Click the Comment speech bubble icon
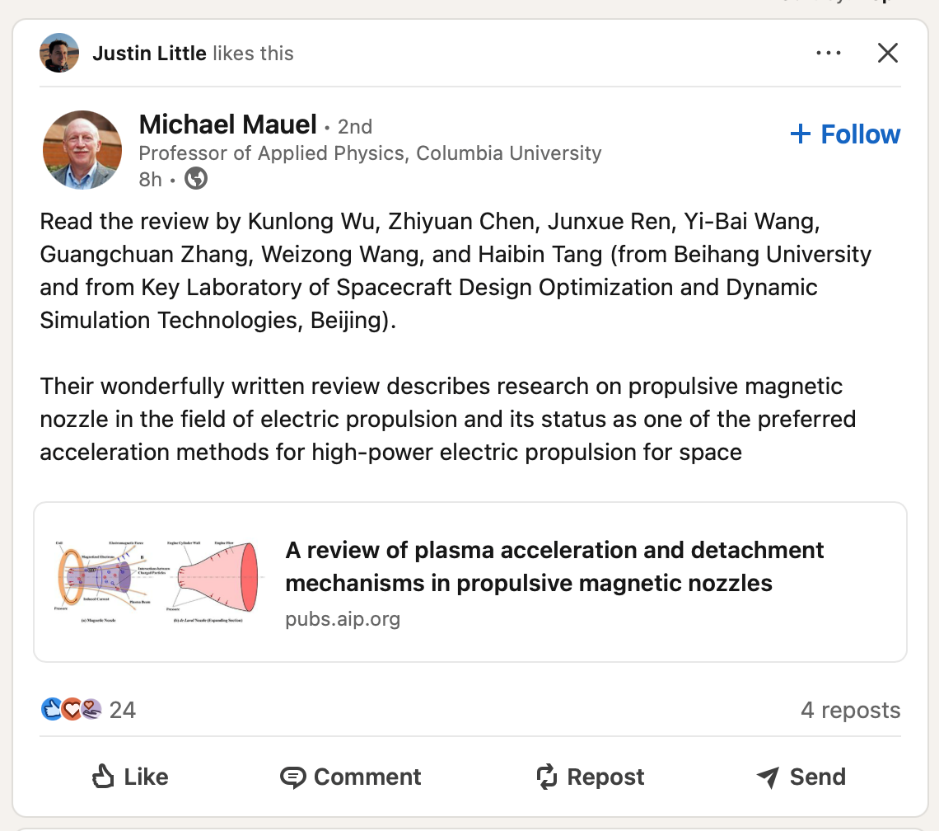 [x=292, y=777]
